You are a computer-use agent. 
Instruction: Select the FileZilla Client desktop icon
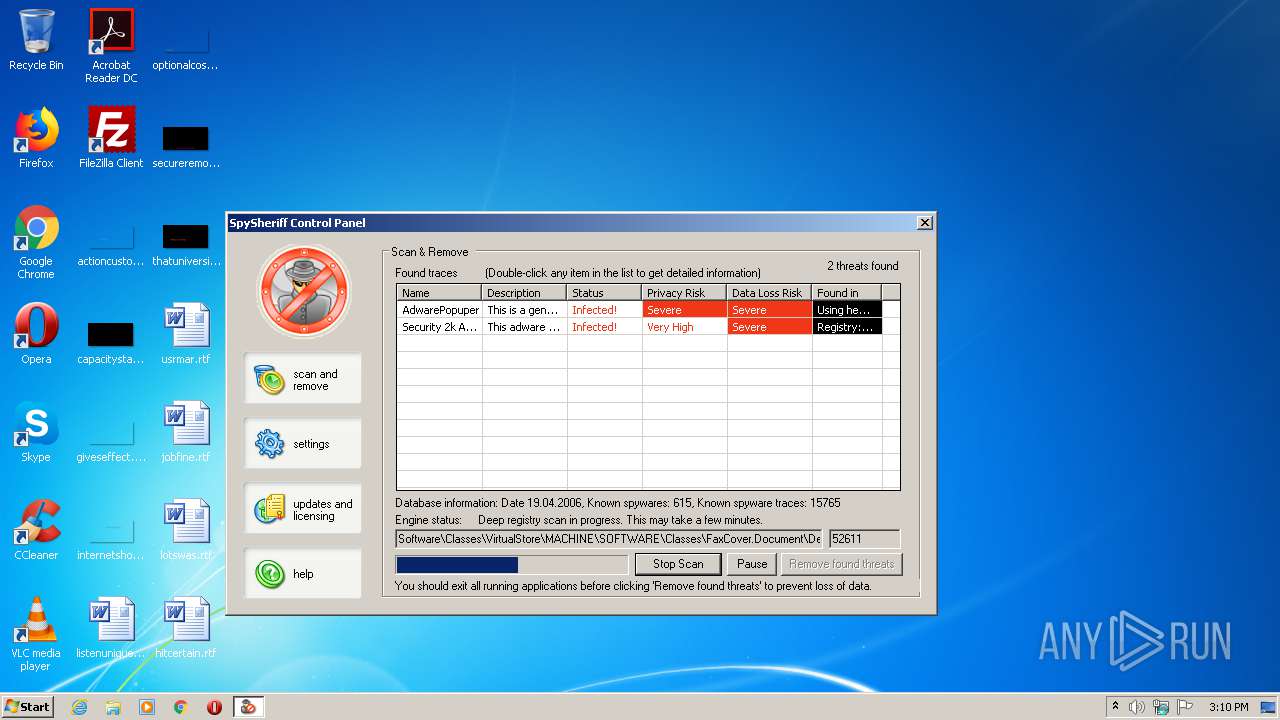point(111,139)
